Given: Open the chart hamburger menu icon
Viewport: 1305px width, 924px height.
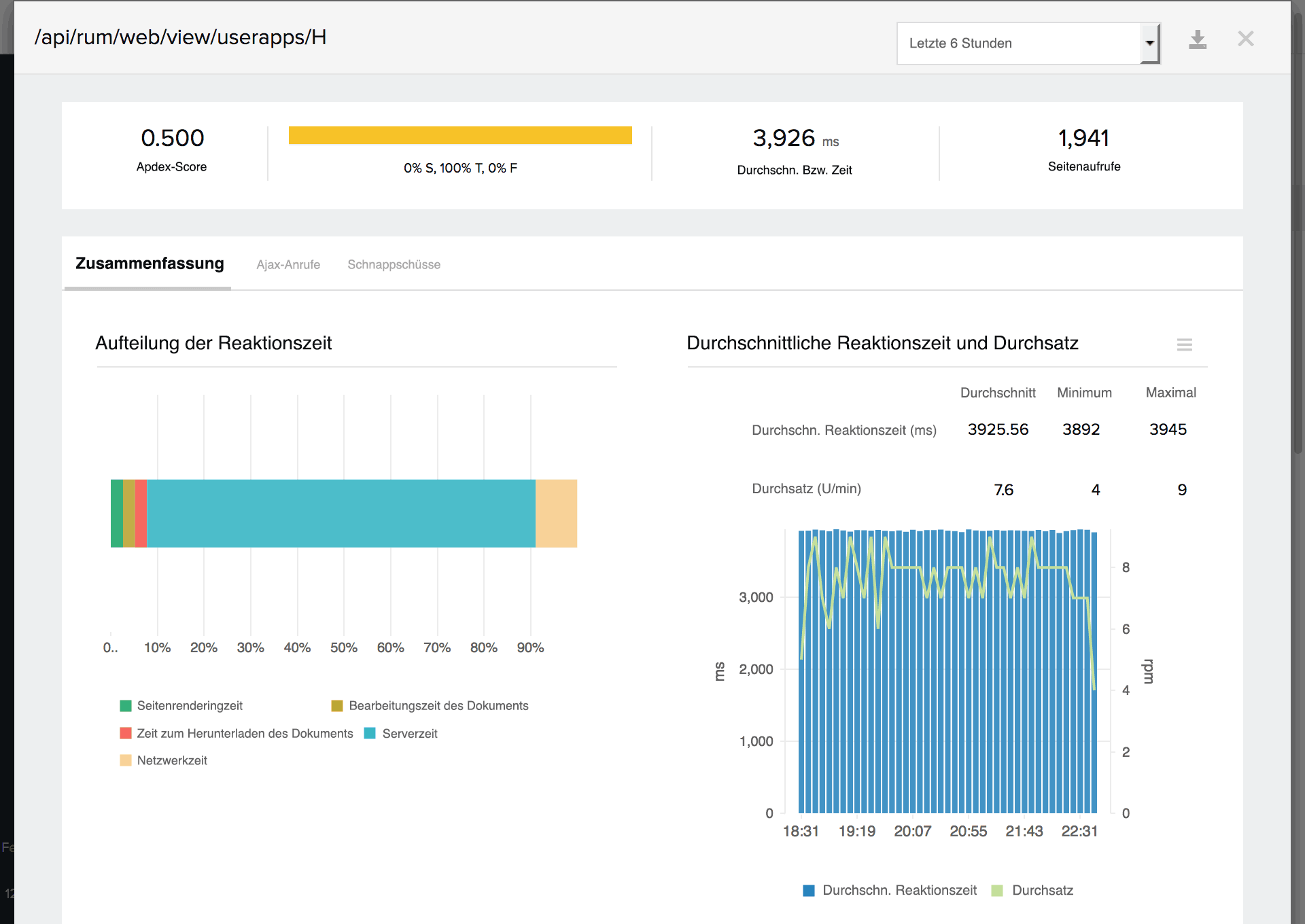Looking at the screenshot, I should [1184, 344].
